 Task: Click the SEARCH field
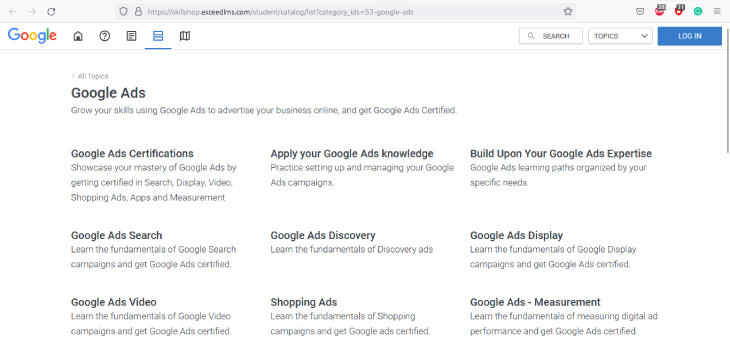click(551, 36)
